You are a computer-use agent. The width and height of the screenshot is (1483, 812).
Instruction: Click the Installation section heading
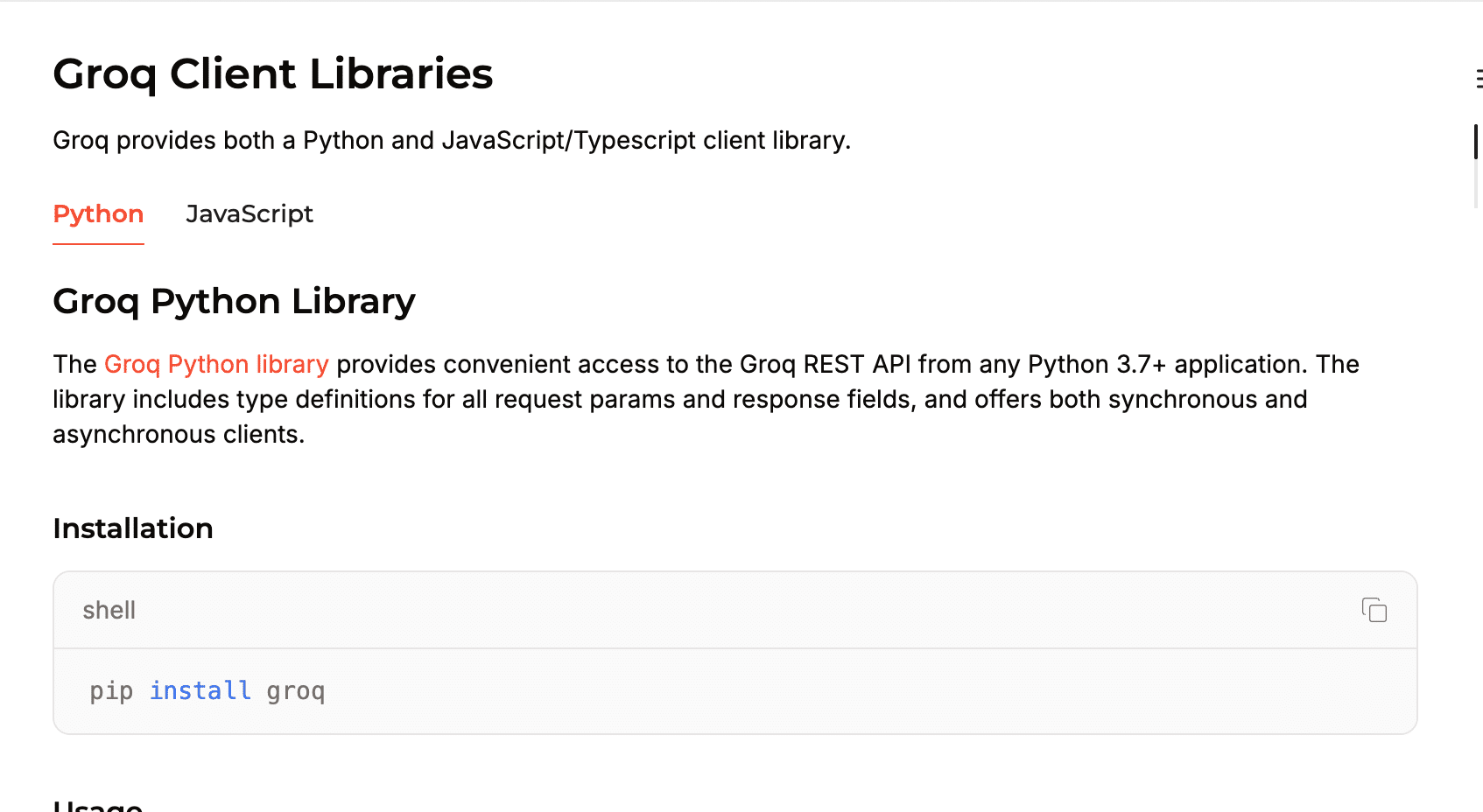pos(133,528)
